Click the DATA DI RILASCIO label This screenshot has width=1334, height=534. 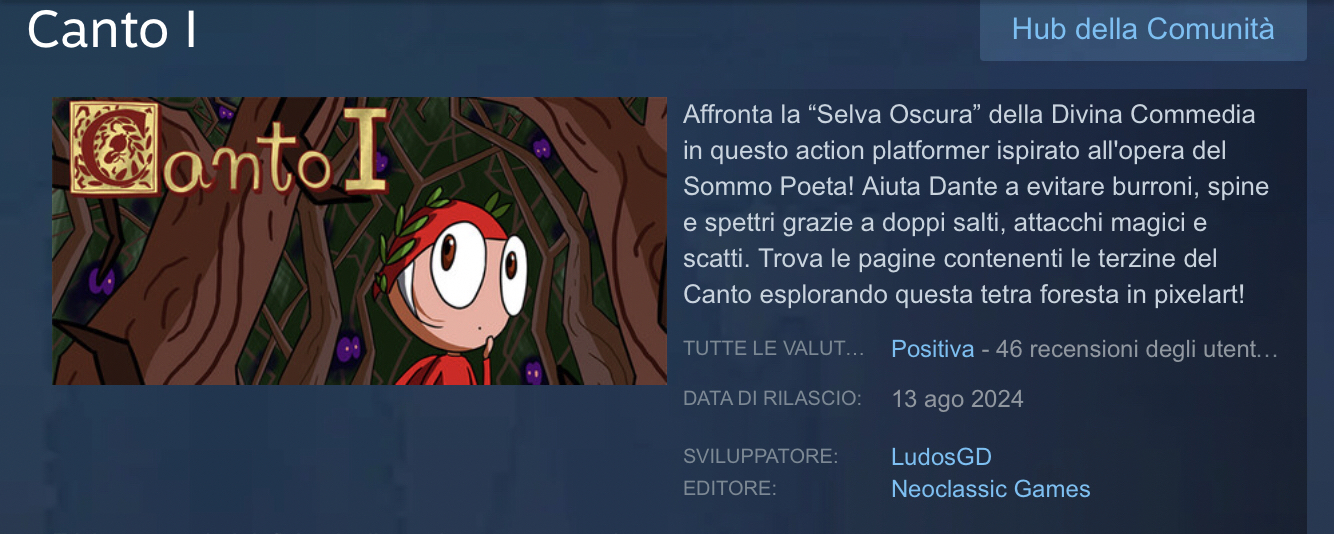(x=772, y=398)
